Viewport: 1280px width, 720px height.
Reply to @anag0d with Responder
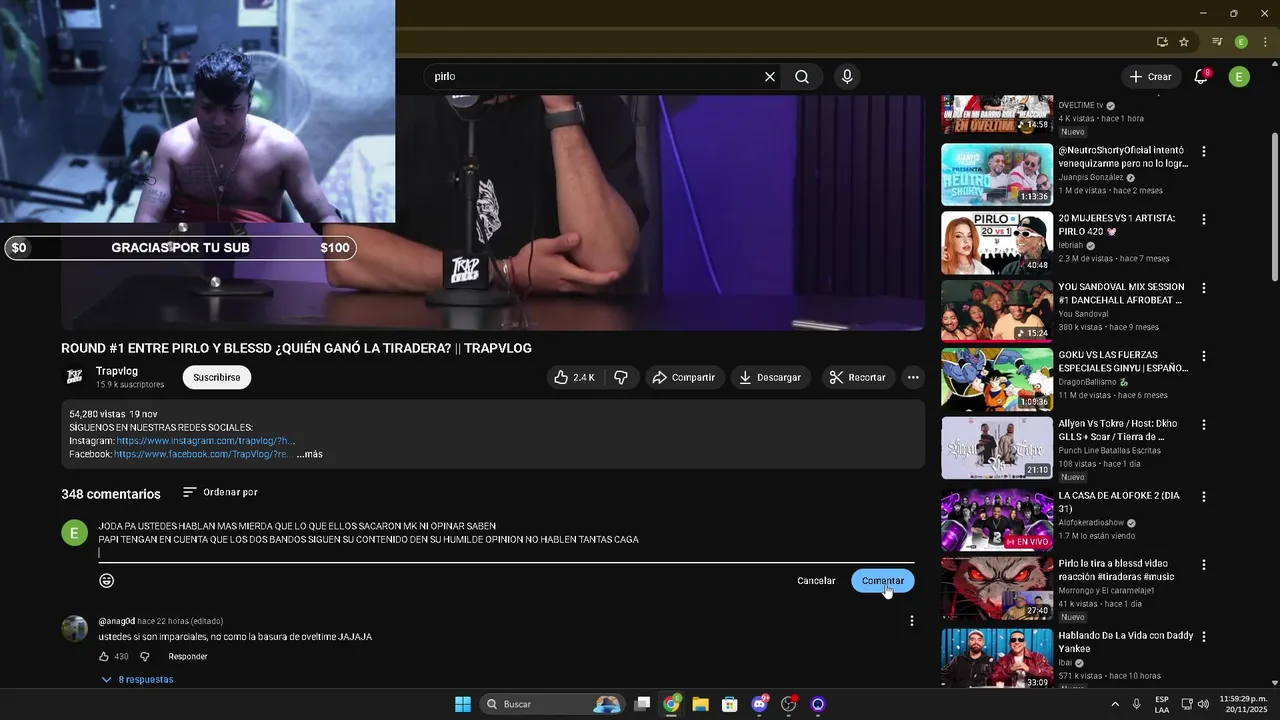[x=188, y=657]
